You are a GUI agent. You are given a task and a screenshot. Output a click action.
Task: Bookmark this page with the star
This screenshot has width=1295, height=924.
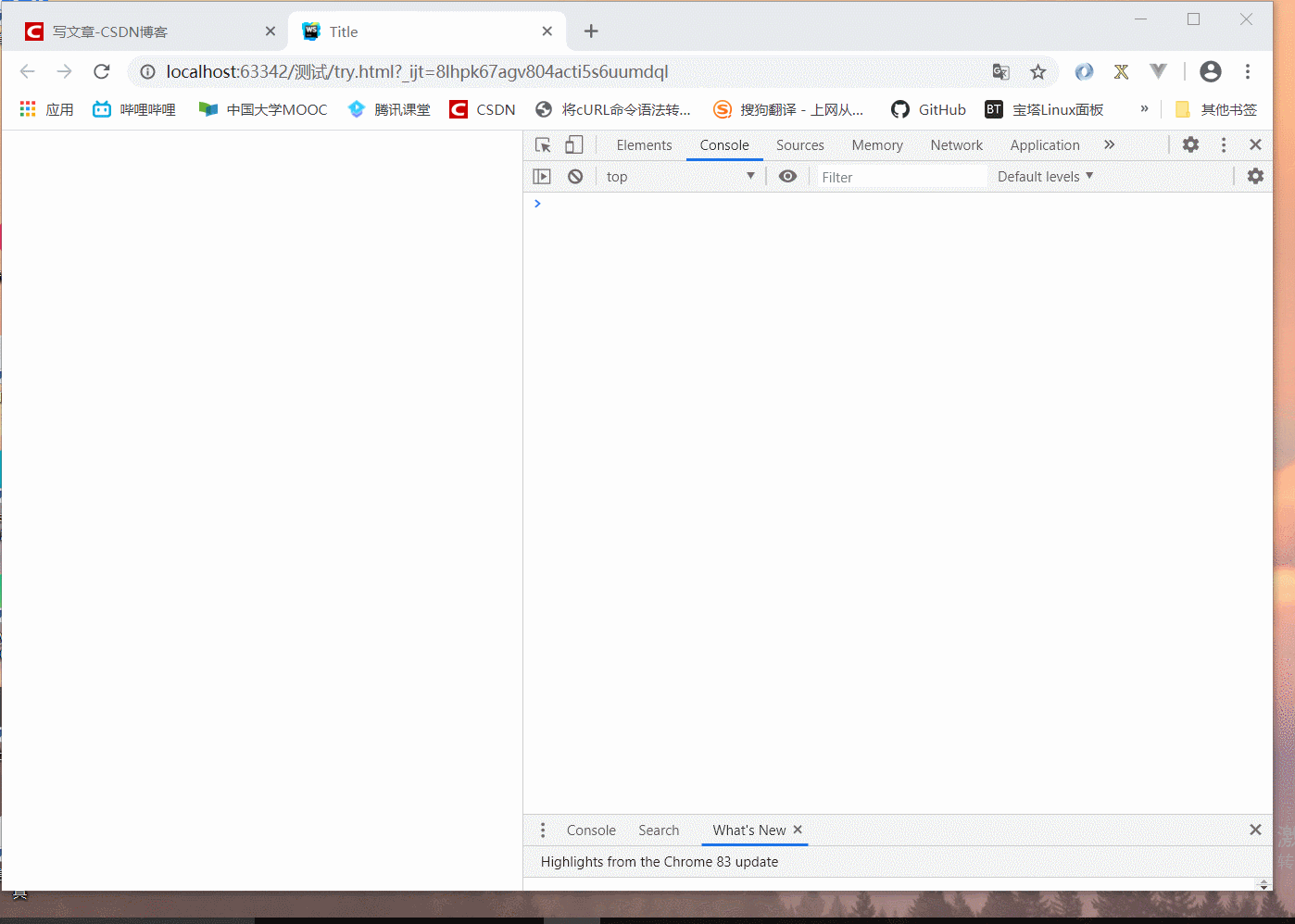point(1038,71)
